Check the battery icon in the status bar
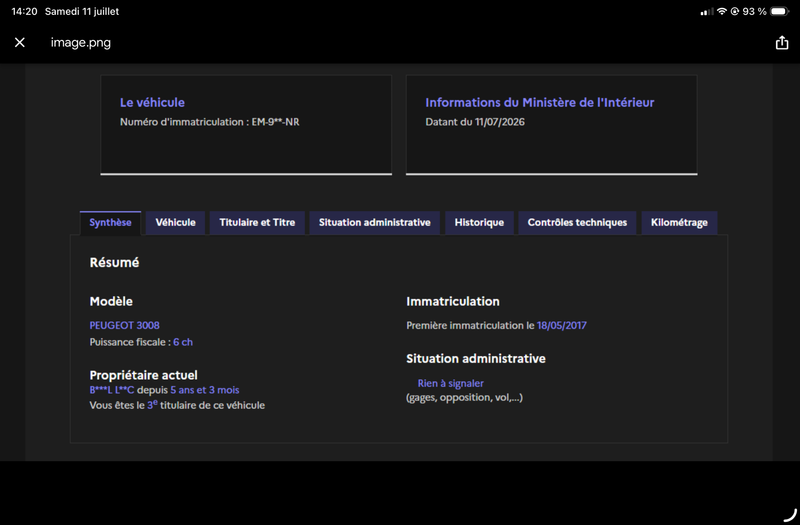This screenshot has height=525, width=800. pyautogui.click(x=780, y=11)
